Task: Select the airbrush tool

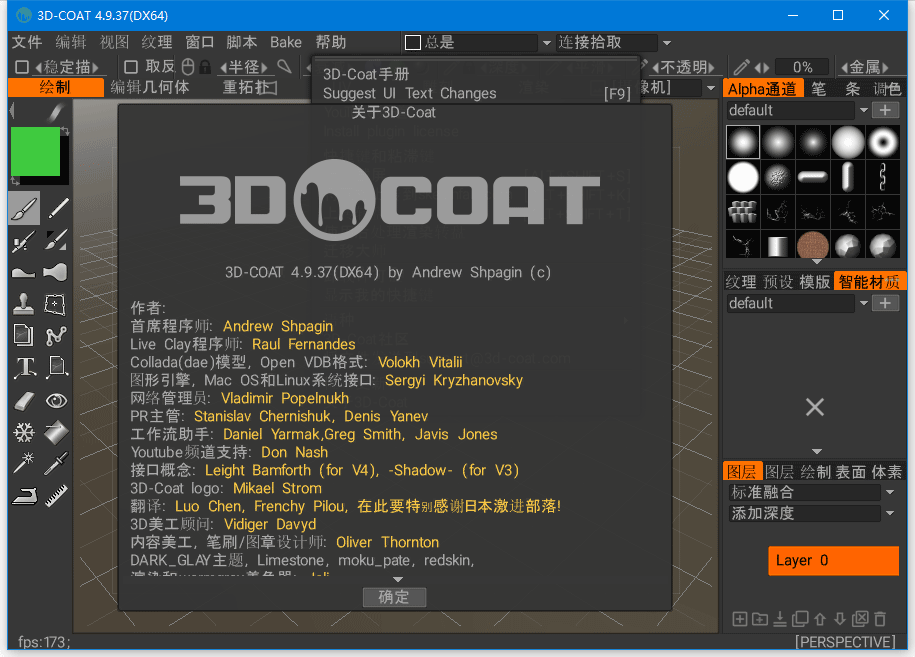Action: point(24,240)
